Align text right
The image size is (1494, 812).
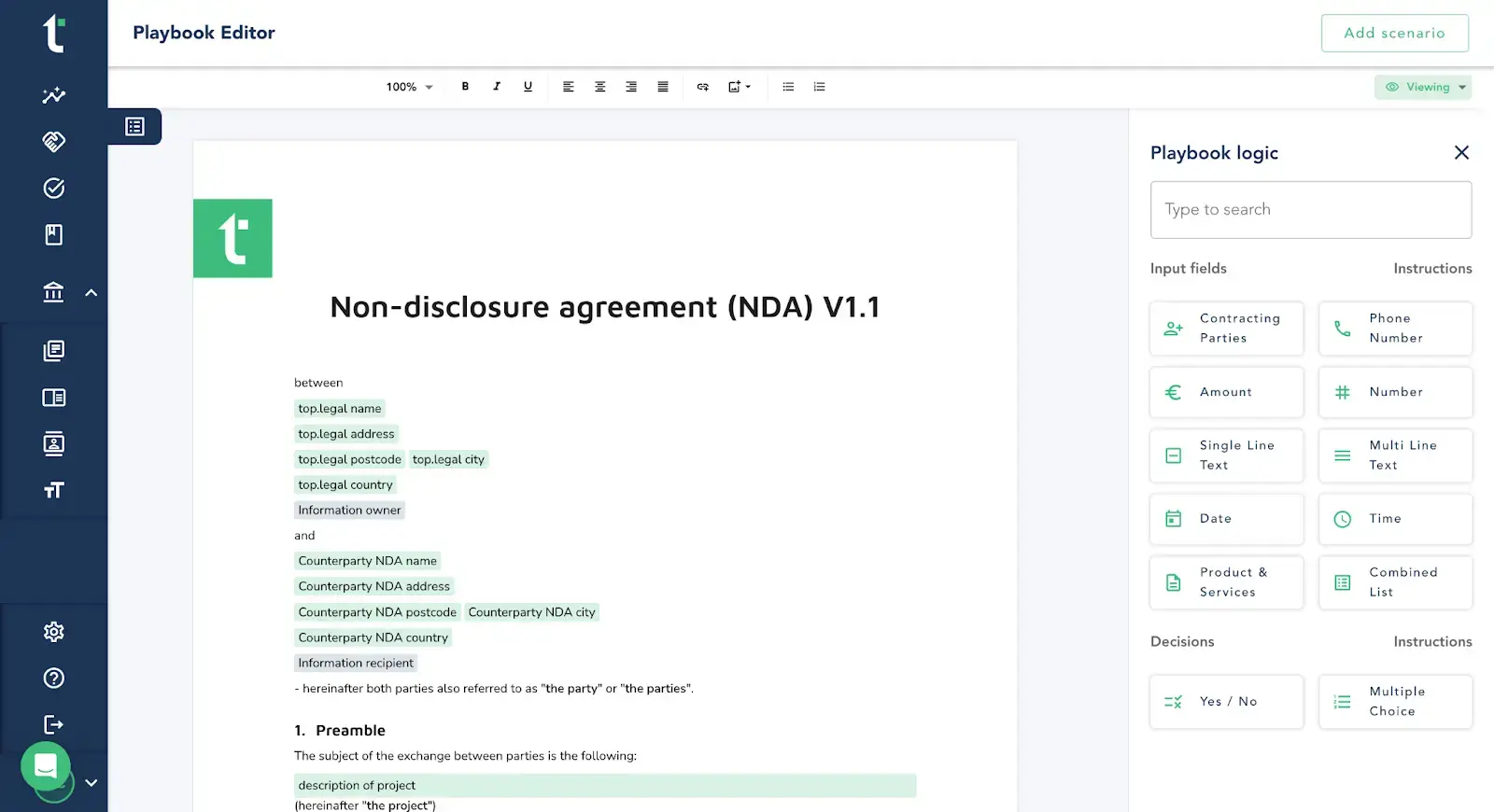click(x=631, y=87)
